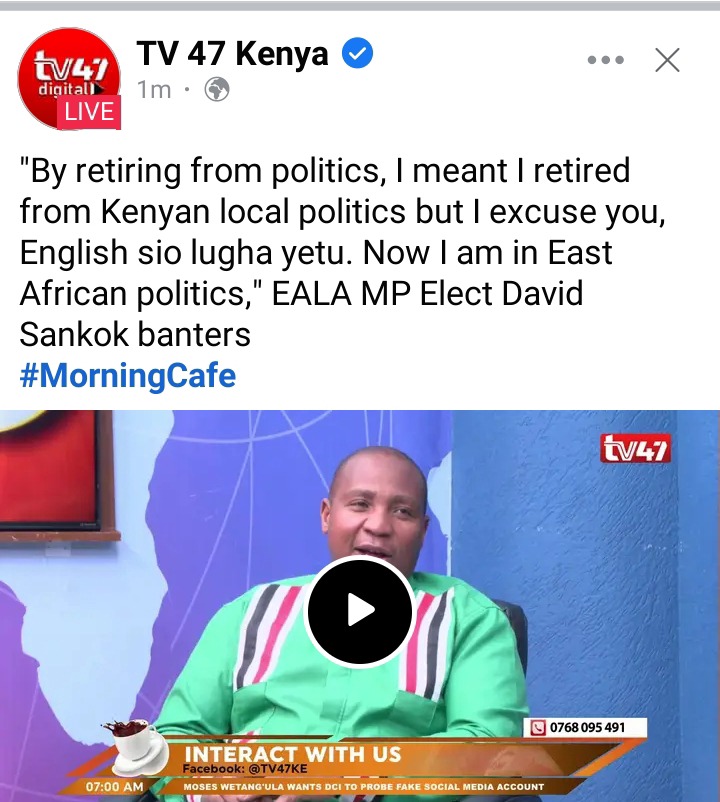Click the globe public audience icon
Viewport: 720px width, 802px height.
click(217, 90)
